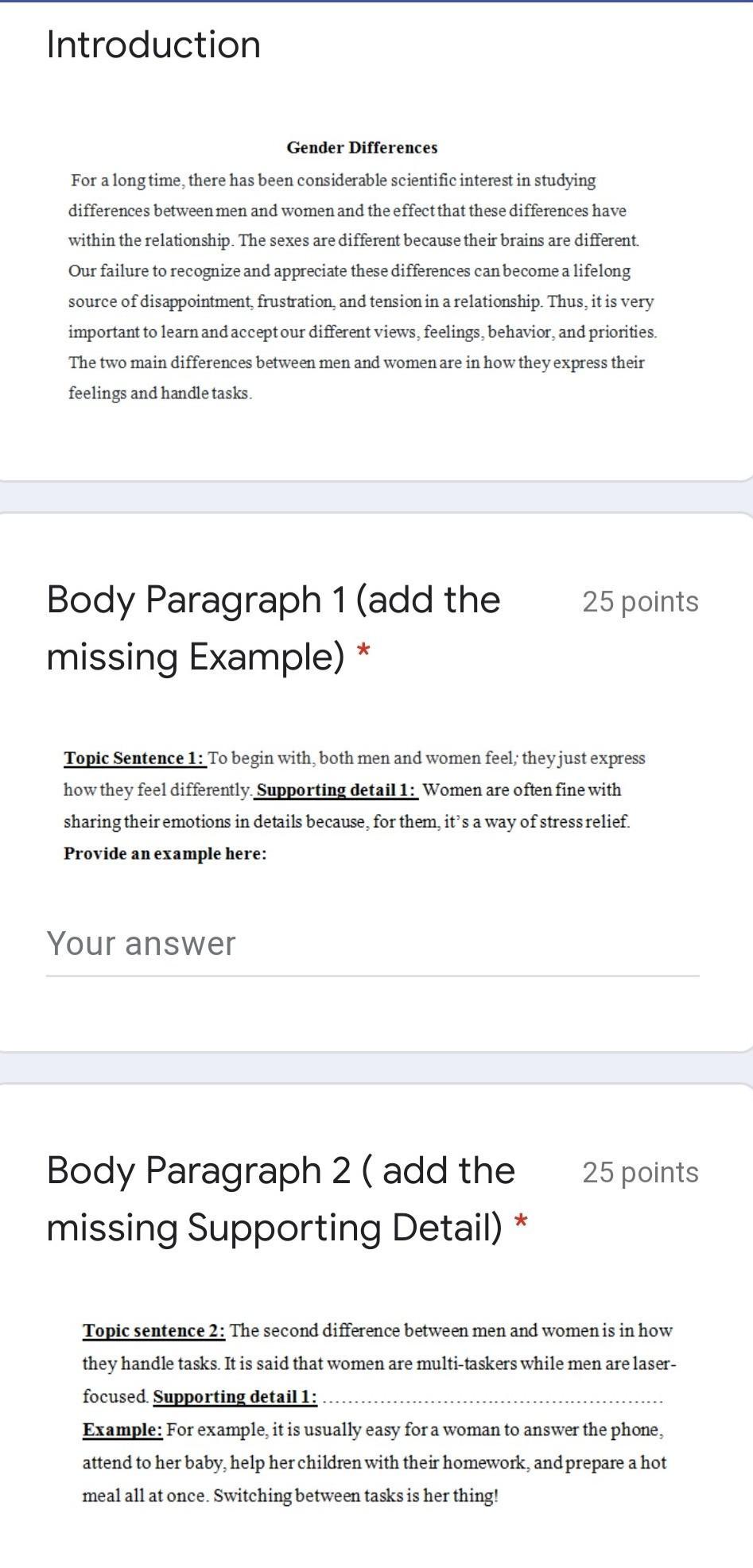Click the underlined "Topic Sentence 1:" label

coord(135,758)
